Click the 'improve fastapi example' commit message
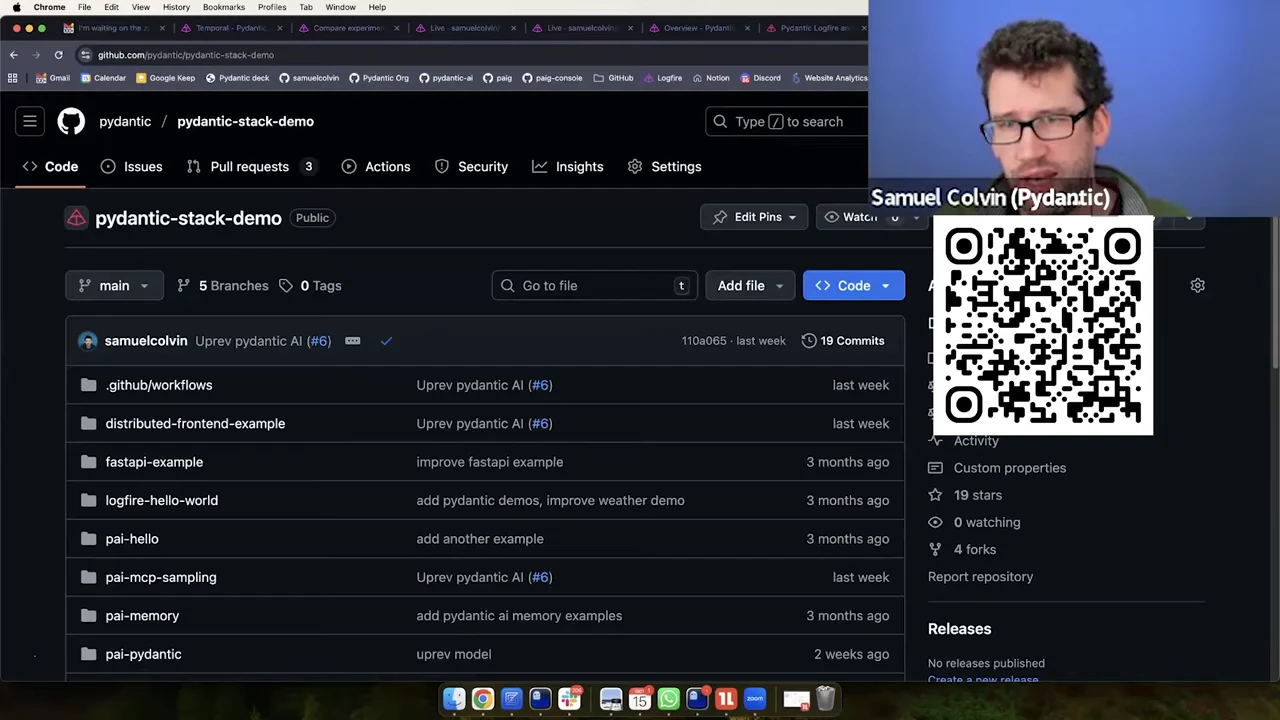 (490, 462)
